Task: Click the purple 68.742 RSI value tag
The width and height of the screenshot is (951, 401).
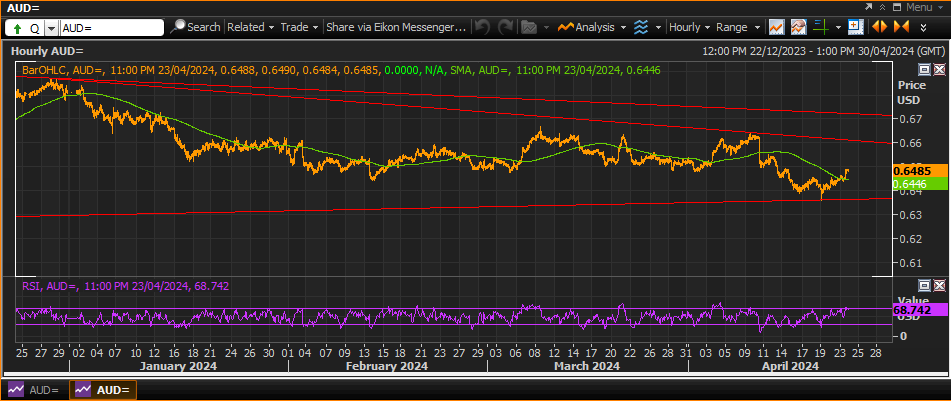Action: coord(921,309)
